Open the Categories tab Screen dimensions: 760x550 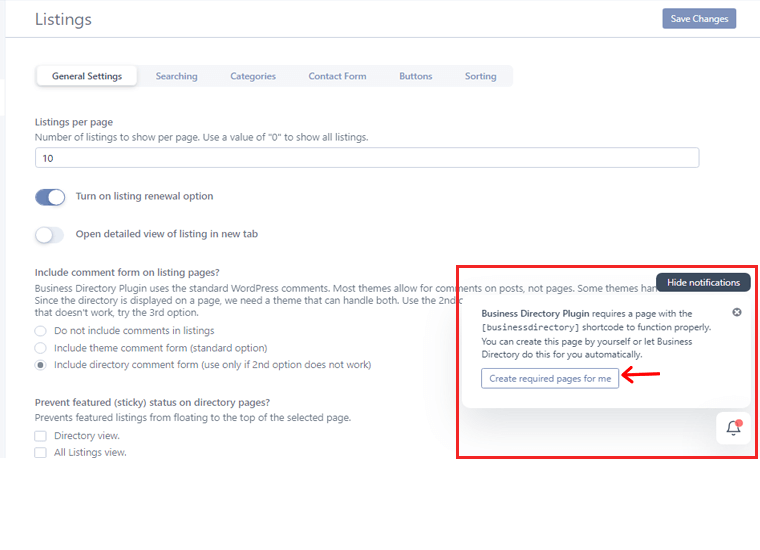tap(253, 76)
